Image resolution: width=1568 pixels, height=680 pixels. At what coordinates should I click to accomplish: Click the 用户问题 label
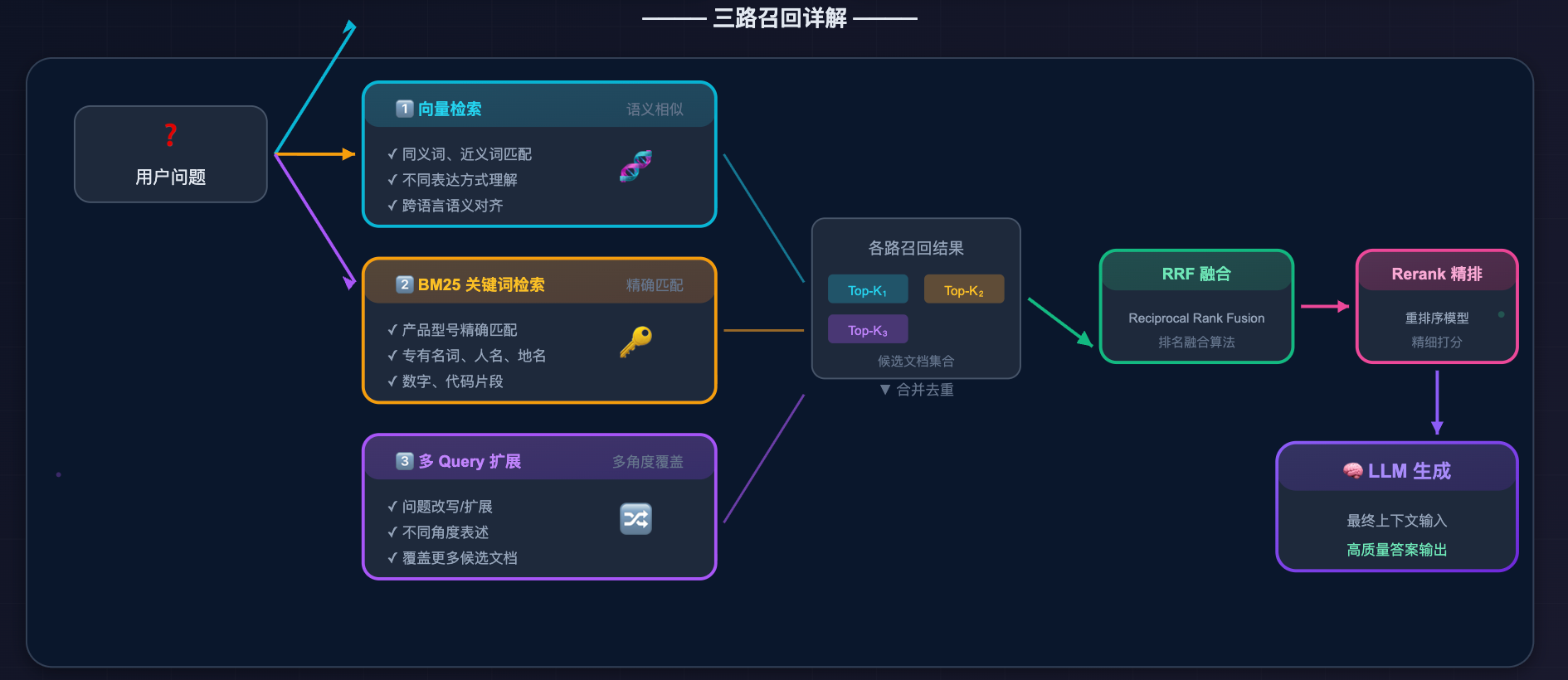coord(170,177)
